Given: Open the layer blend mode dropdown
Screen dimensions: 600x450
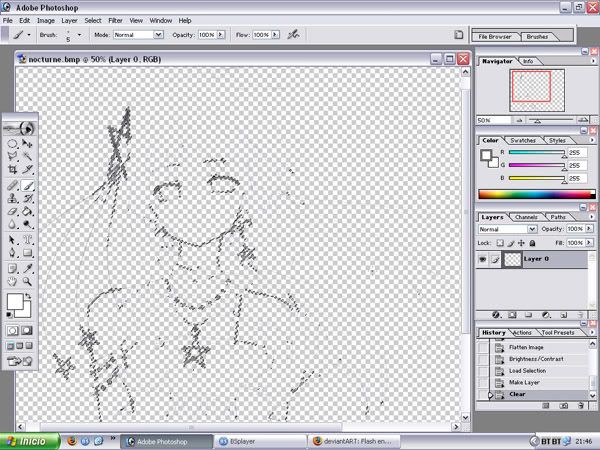Looking at the screenshot, I should 532,229.
